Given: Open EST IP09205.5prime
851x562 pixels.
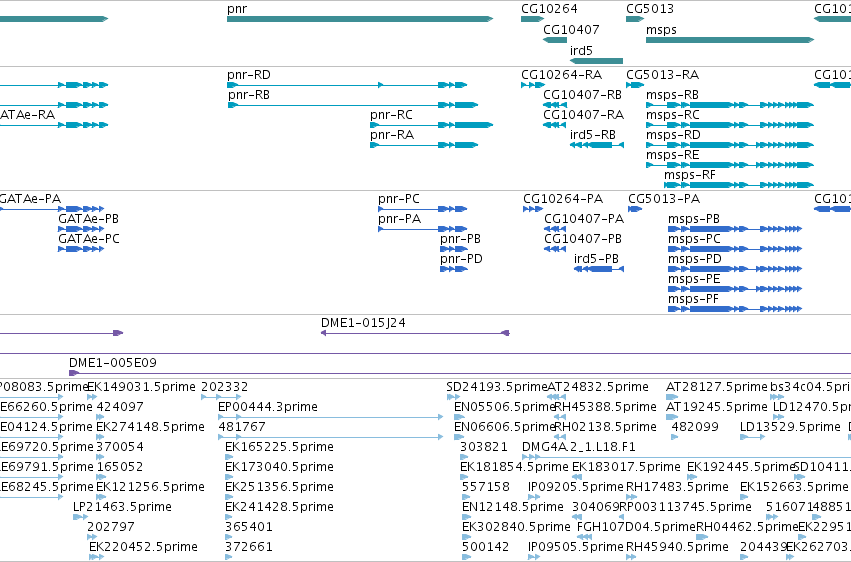Looking at the screenshot, I should coord(534,497).
